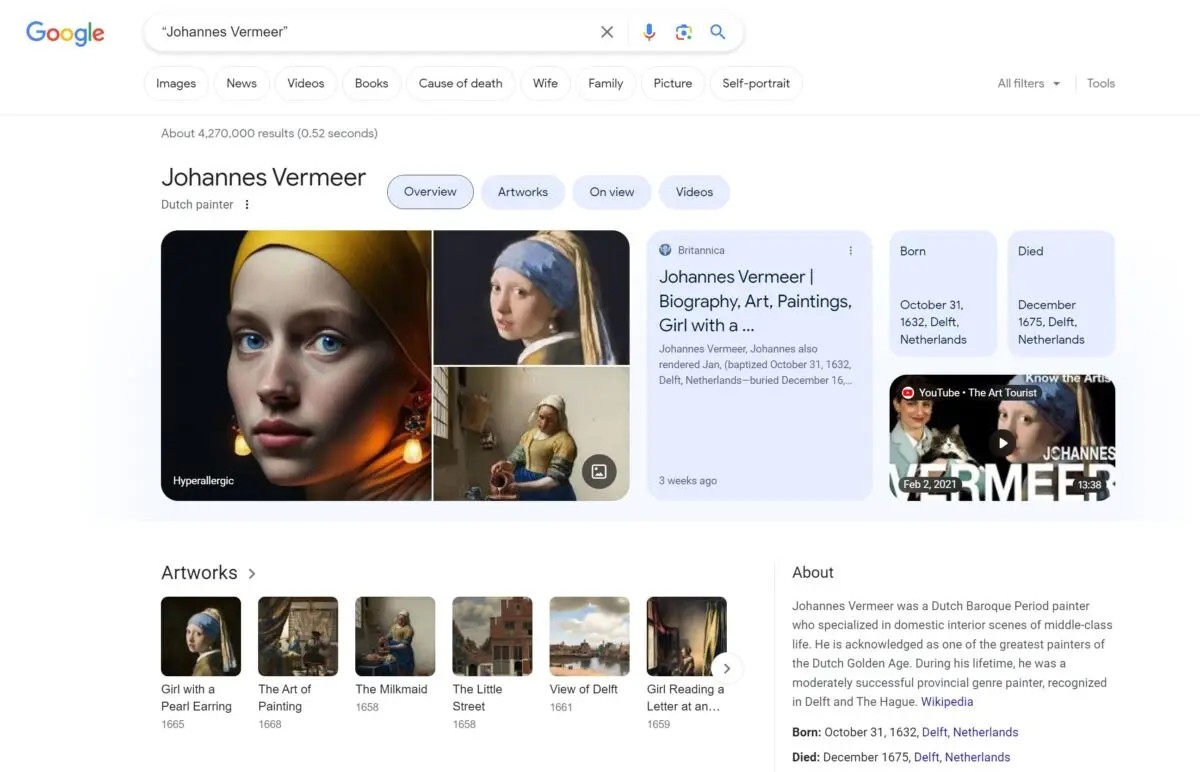The image size is (1200, 772).
Task: Click the next arrow on the Artworks carousel
Action: pos(727,668)
